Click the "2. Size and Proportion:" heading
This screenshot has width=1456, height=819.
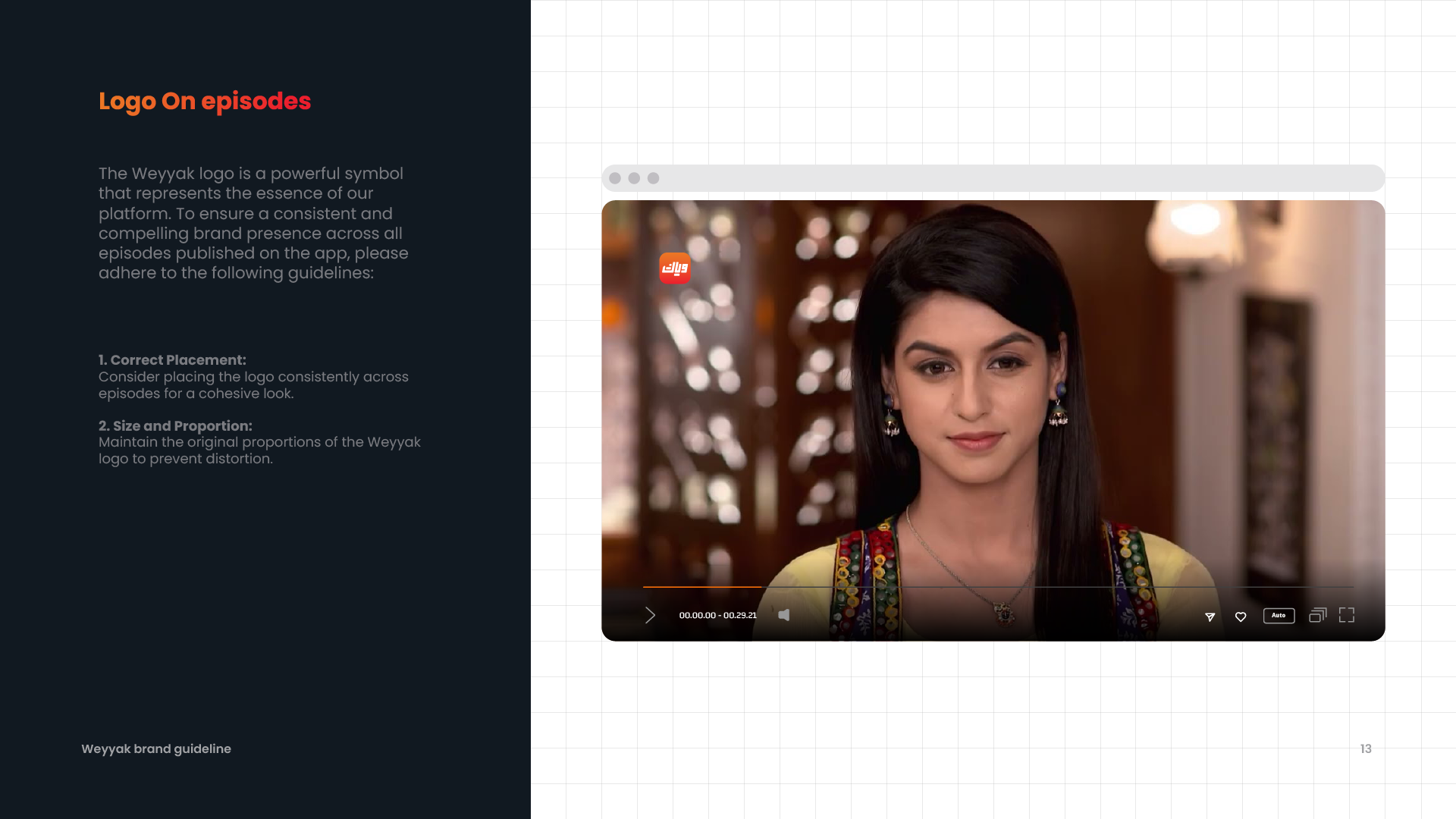(x=175, y=426)
